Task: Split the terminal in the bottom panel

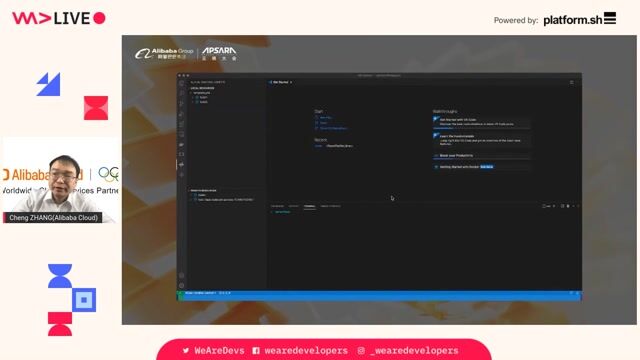Action: tap(562, 206)
